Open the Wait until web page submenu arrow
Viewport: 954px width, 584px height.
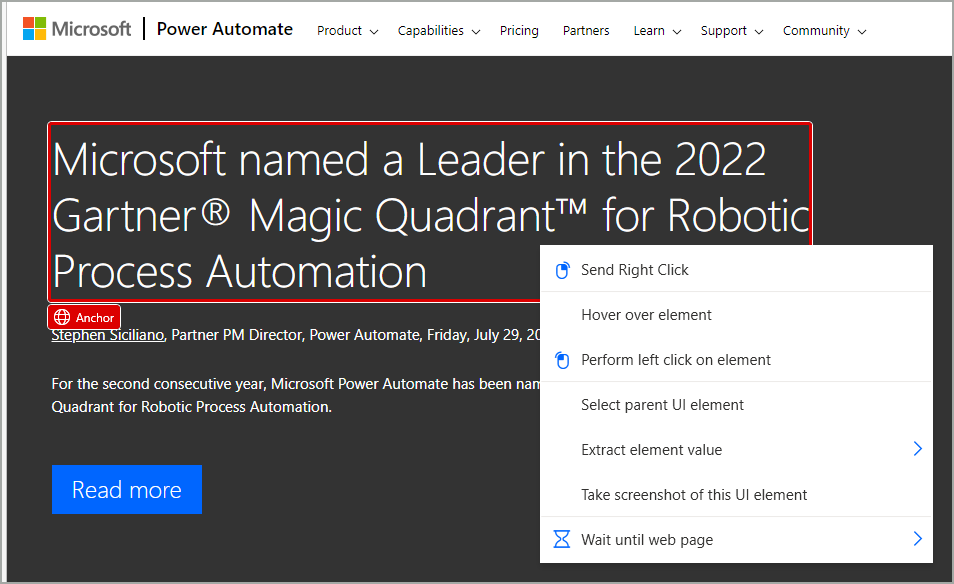917,540
